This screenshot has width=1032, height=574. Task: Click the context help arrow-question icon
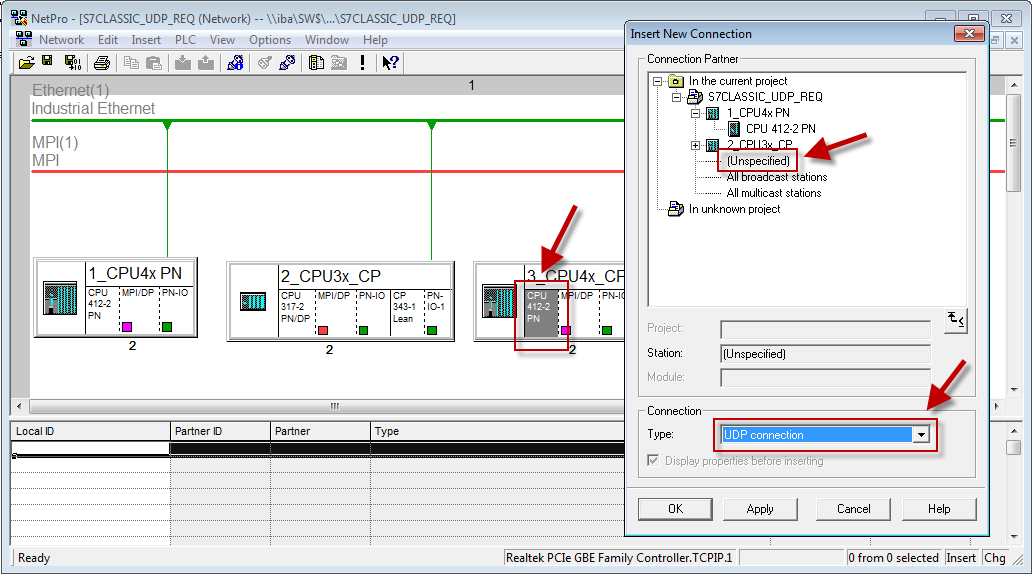[391, 63]
